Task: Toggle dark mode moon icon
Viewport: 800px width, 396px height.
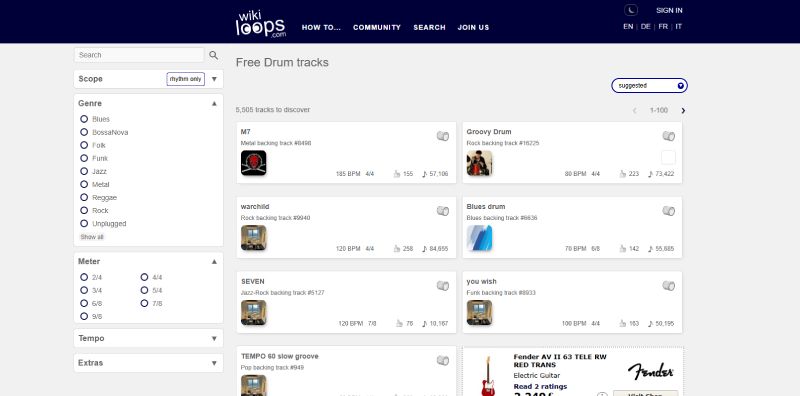Action: pyautogui.click(x=631, y=10)
